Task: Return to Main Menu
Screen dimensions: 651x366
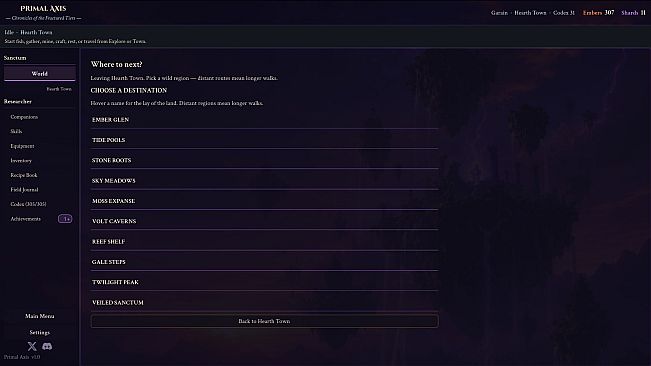Action: [40, 316]
